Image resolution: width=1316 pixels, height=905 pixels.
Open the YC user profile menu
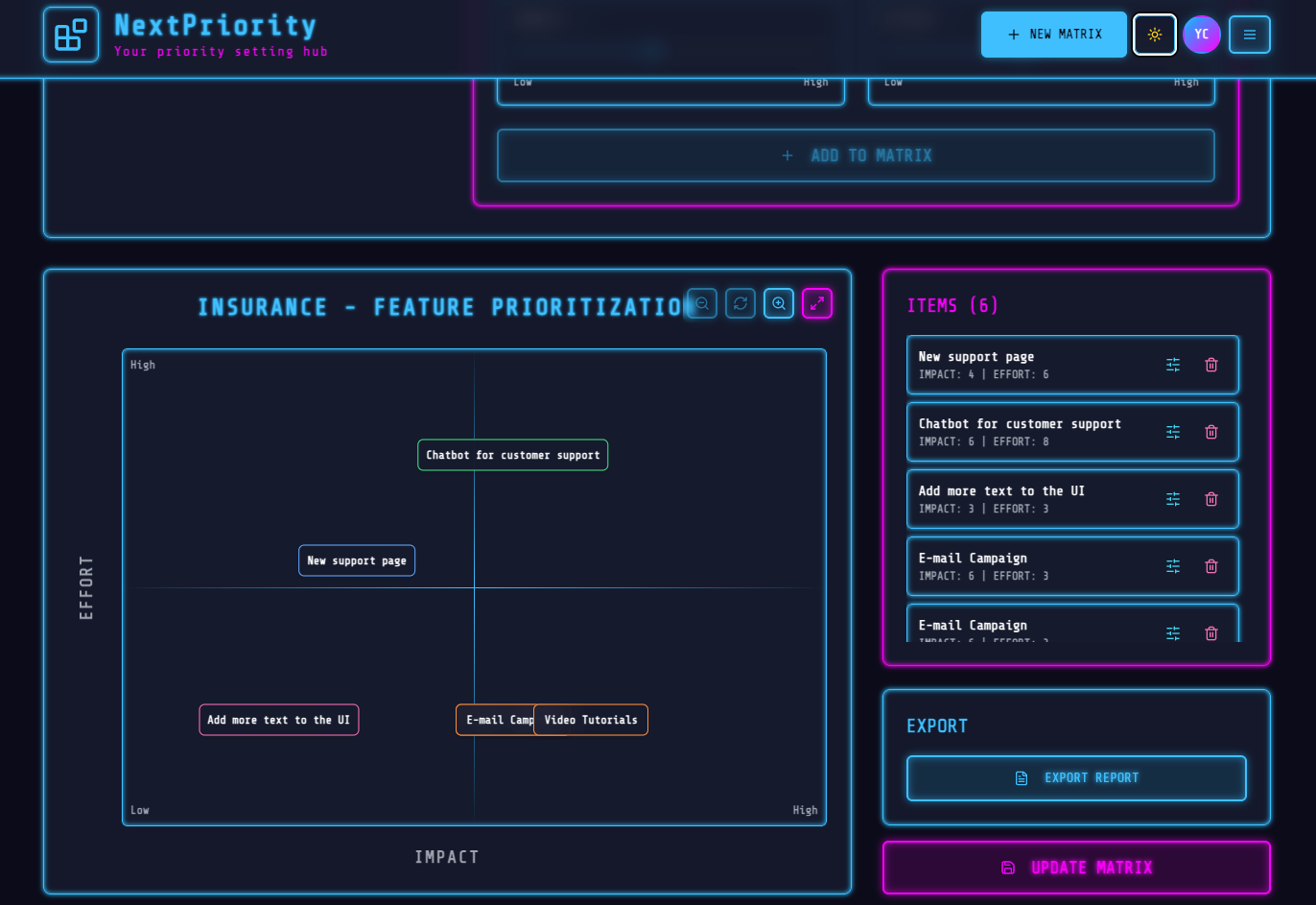tap(1201, 34)
